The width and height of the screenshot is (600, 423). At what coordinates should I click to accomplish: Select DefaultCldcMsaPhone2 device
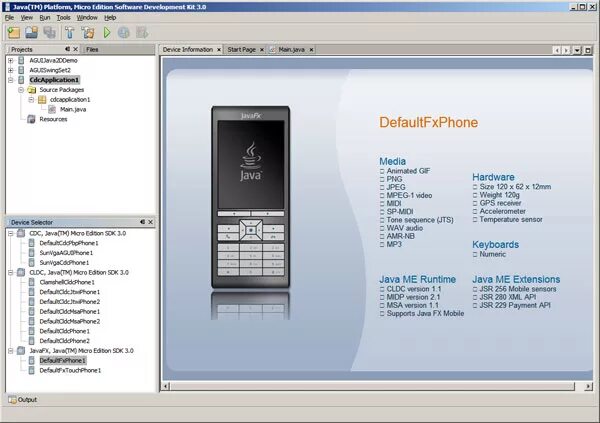(70, 322)
